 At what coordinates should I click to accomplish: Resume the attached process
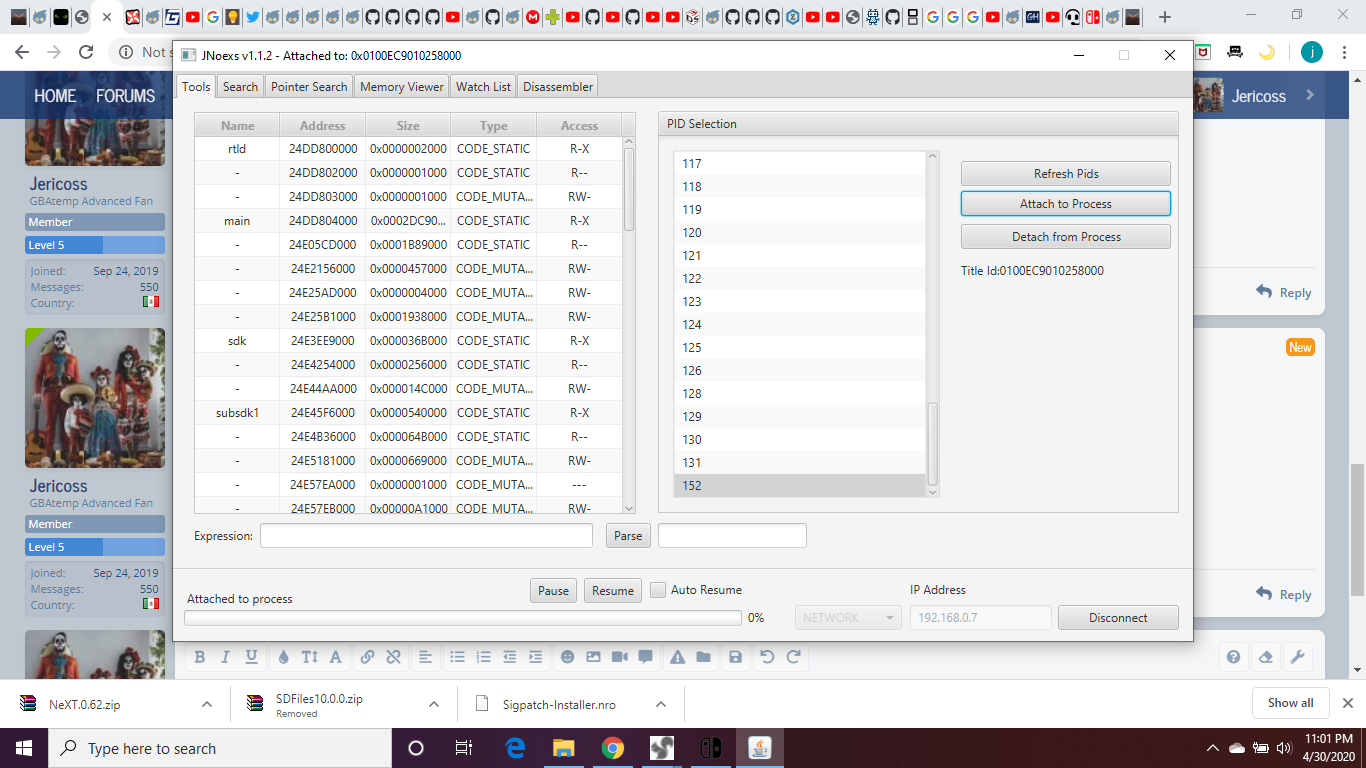[x=613, y=591]
